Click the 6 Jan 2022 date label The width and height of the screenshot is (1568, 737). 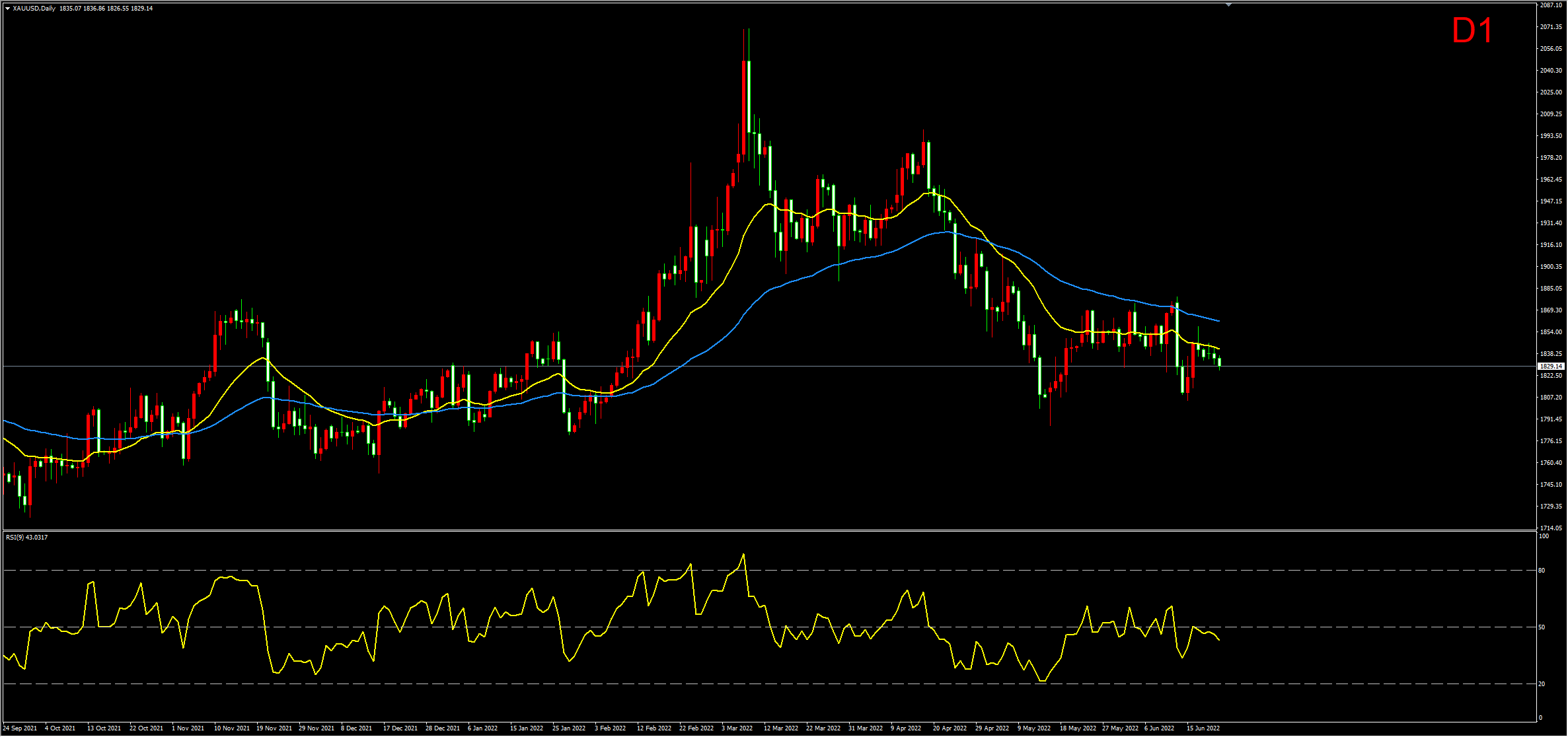[x=483, y=728]
